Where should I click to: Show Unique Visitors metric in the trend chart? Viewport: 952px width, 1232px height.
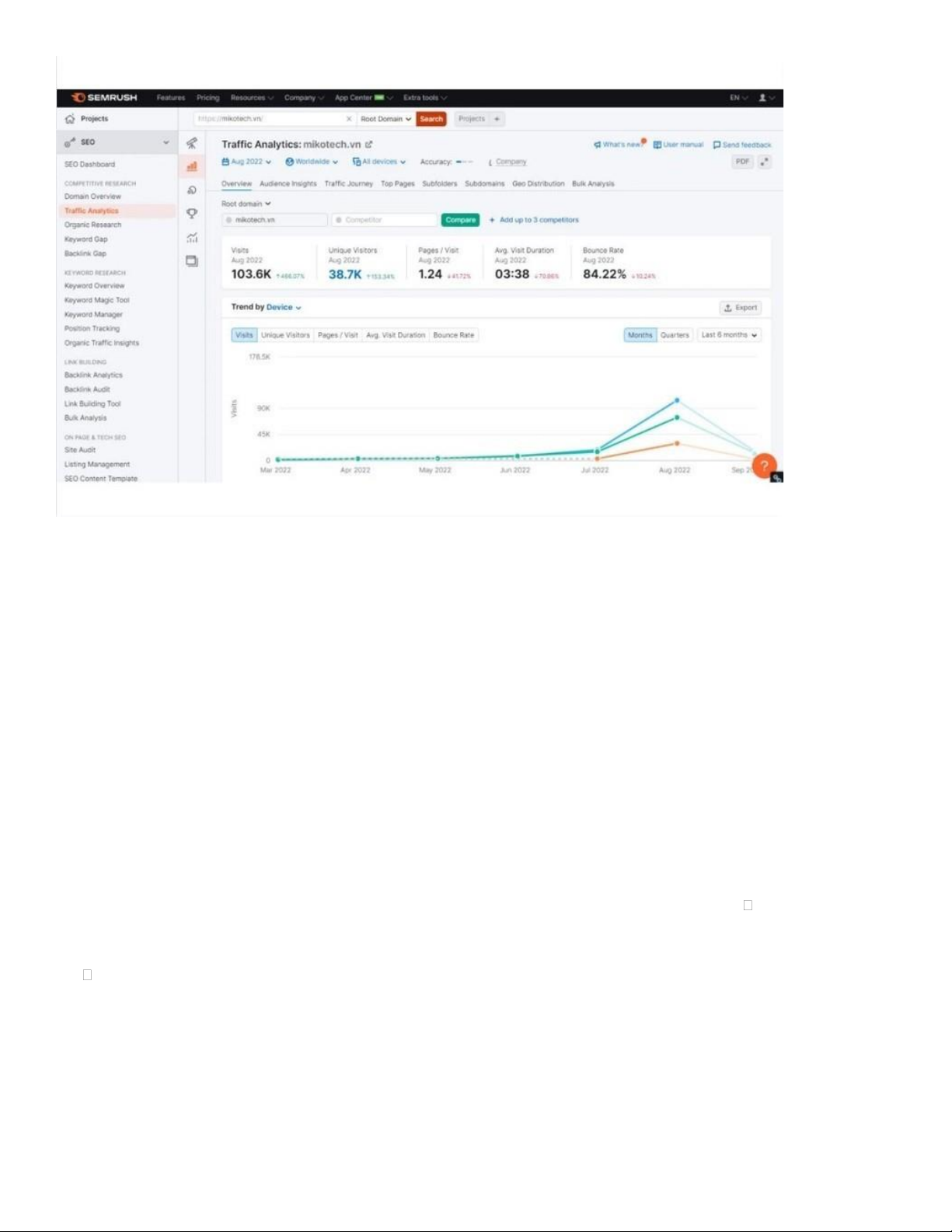point(285,335)
